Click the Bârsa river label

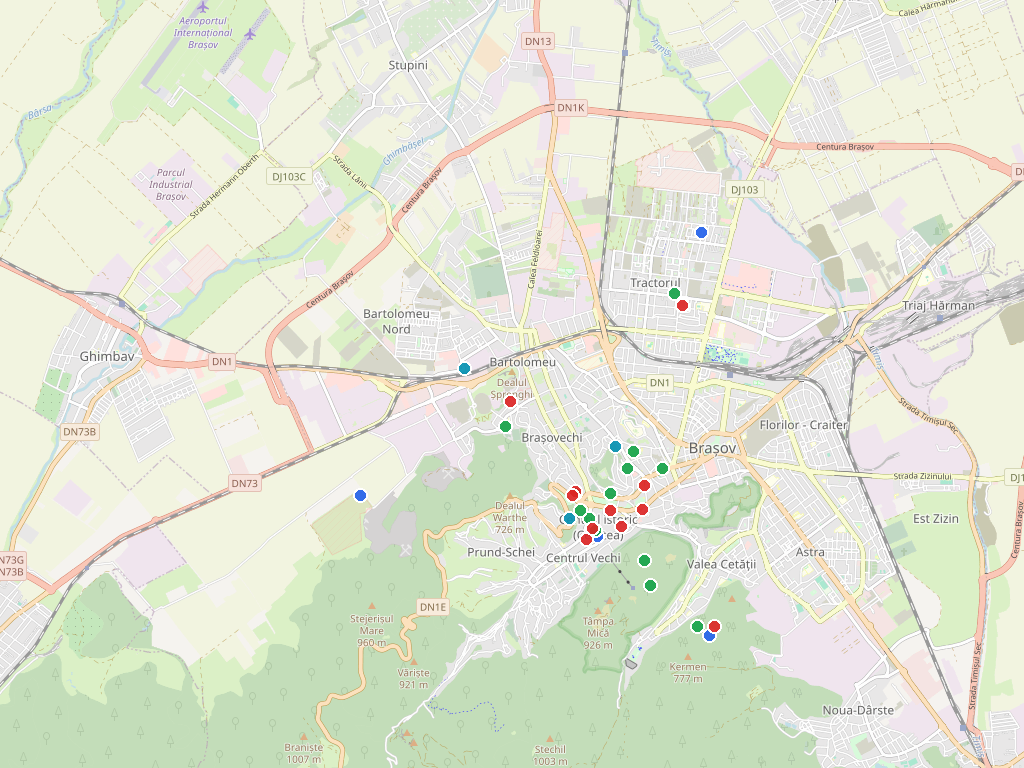click(40, 113)
